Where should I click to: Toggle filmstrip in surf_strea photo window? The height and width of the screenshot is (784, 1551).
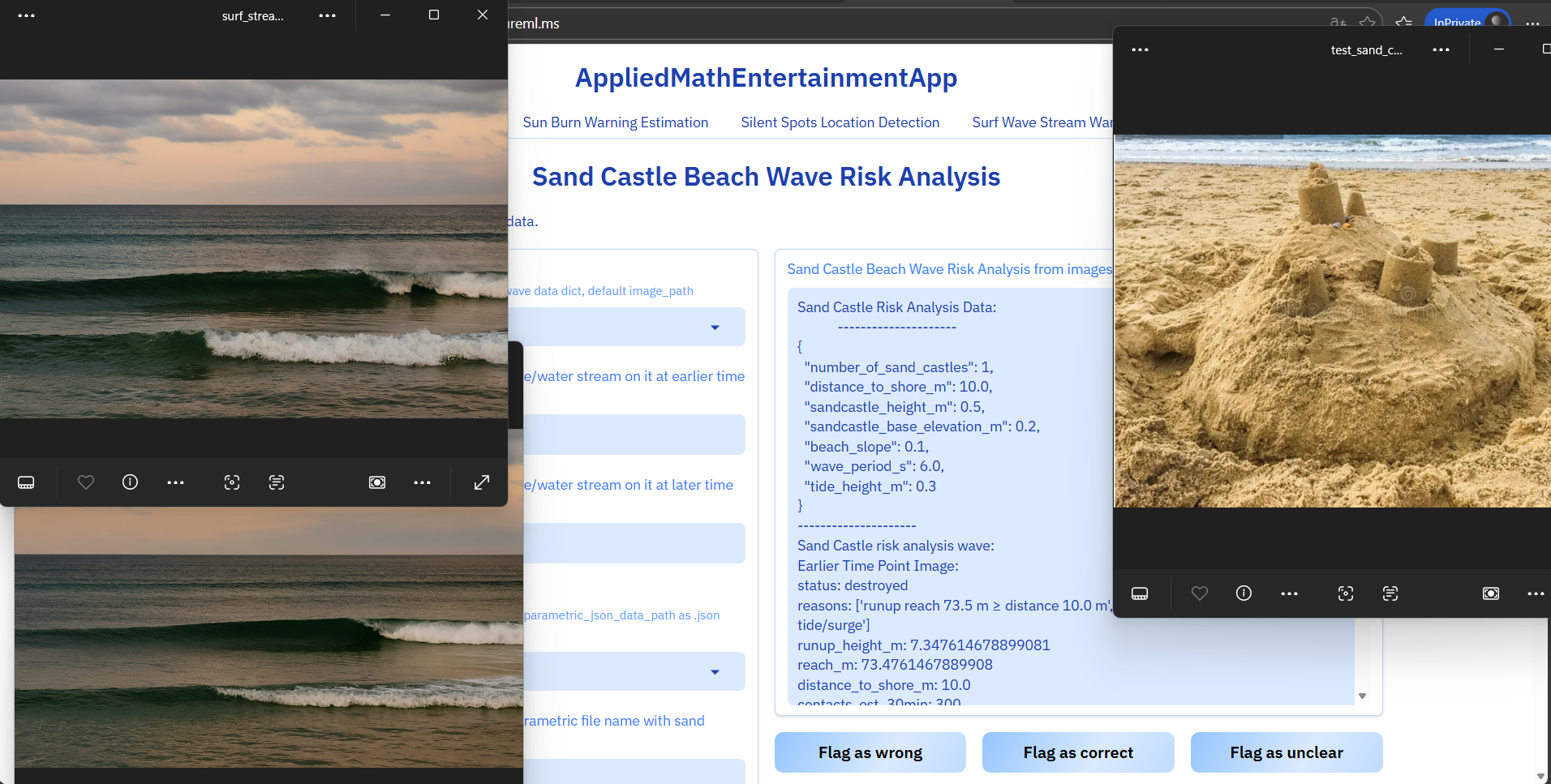coord(26,482)
